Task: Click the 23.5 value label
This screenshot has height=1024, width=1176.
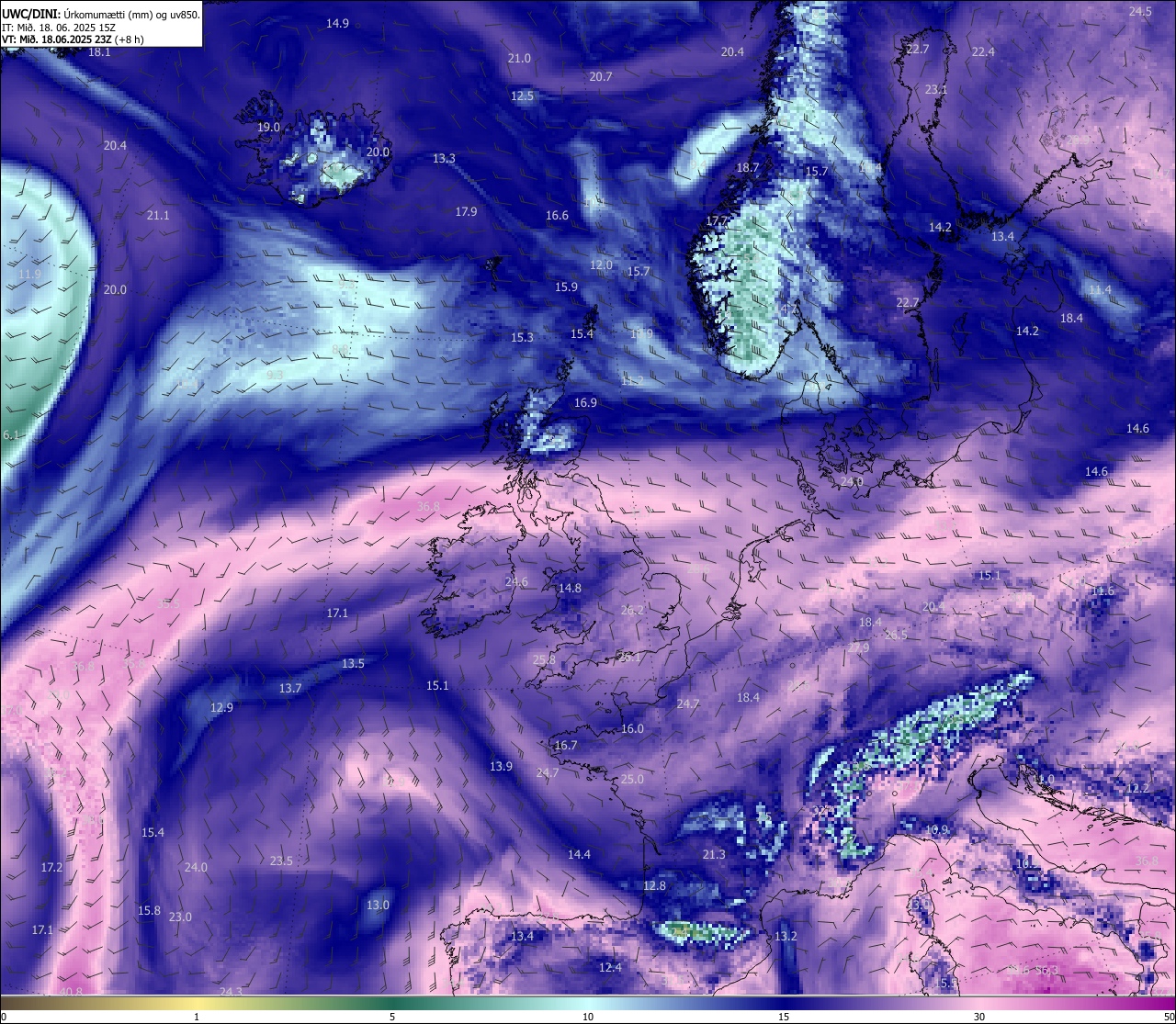Action: tap(281, 861)
